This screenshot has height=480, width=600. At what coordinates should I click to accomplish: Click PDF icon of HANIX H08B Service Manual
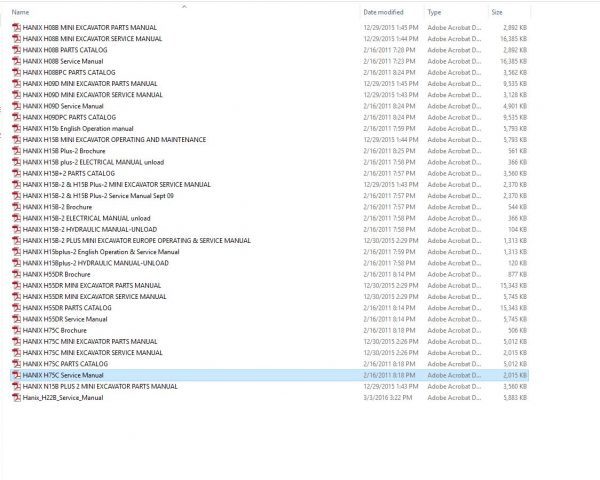point(16,61)
